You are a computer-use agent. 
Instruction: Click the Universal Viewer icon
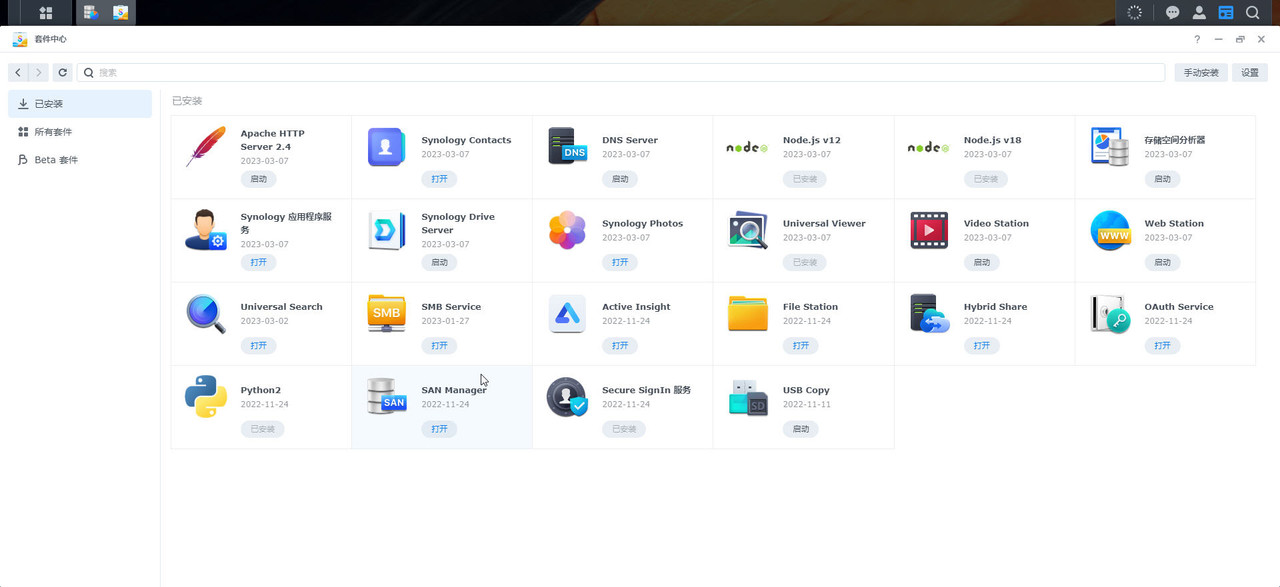[747, 230]
